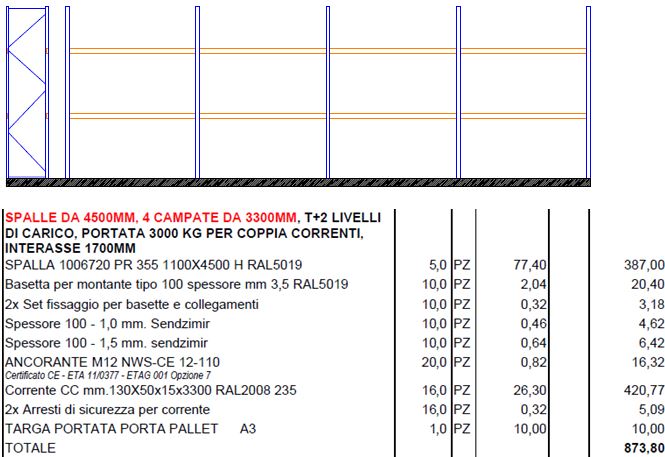Click amount 4,62
This screenshot has height=457, width=665.
(651, 323)
